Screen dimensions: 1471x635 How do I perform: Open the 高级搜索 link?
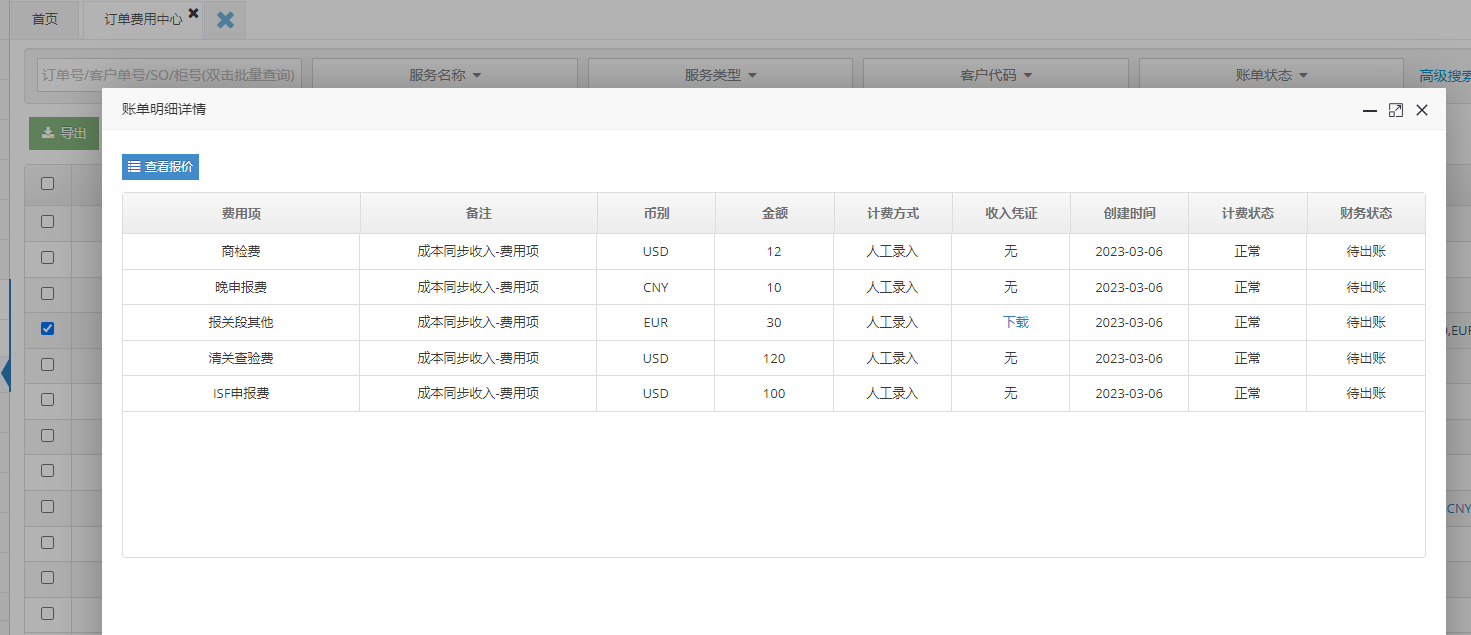pyautogui.click(x=1445, y=75)
